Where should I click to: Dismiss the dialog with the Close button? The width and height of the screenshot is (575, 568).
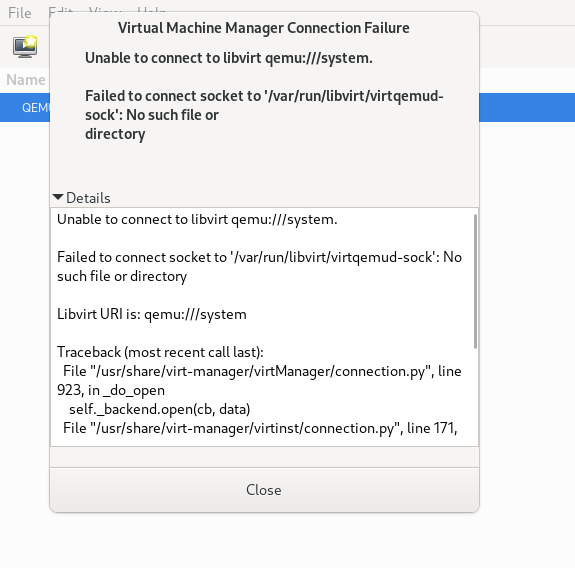click(264, 490)
